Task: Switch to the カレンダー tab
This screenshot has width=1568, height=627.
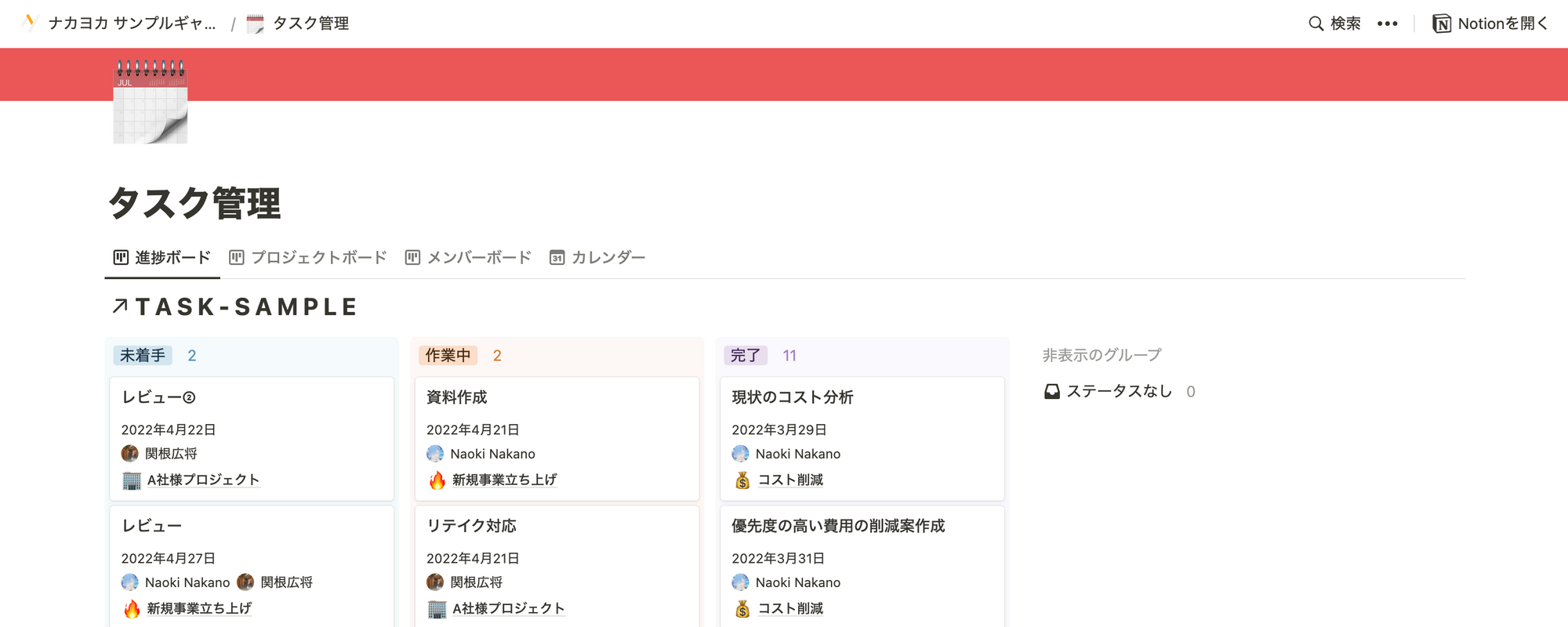Action: (x=597, y=257)
